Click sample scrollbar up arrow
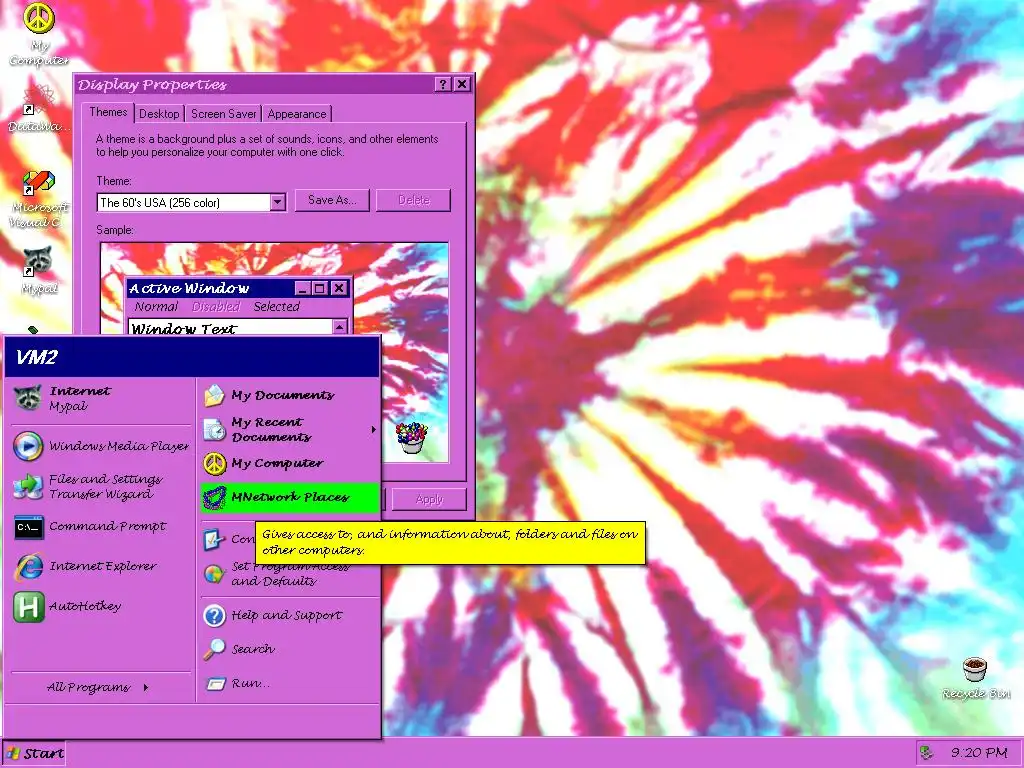The height and width of the screenshot is (768, 1024). coord(340,327)
